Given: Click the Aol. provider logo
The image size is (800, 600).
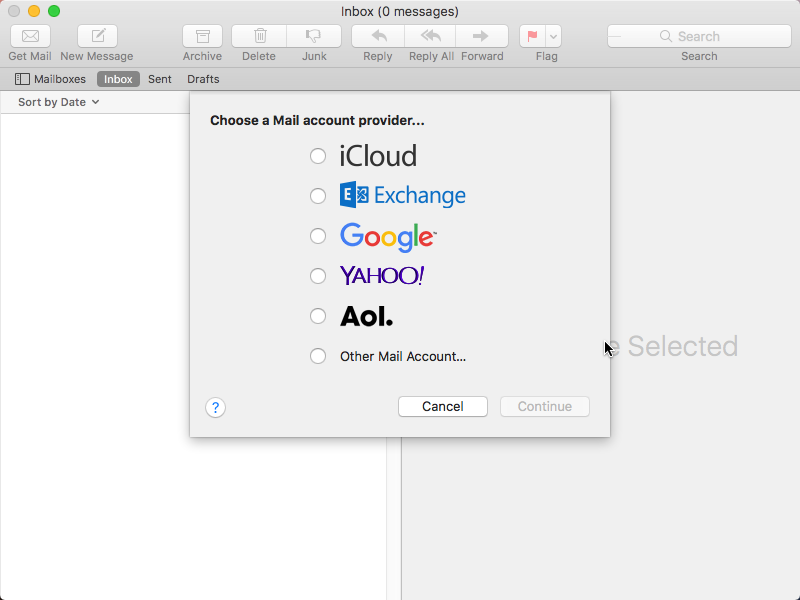Looking at the screenshot, I should (366, 316).
